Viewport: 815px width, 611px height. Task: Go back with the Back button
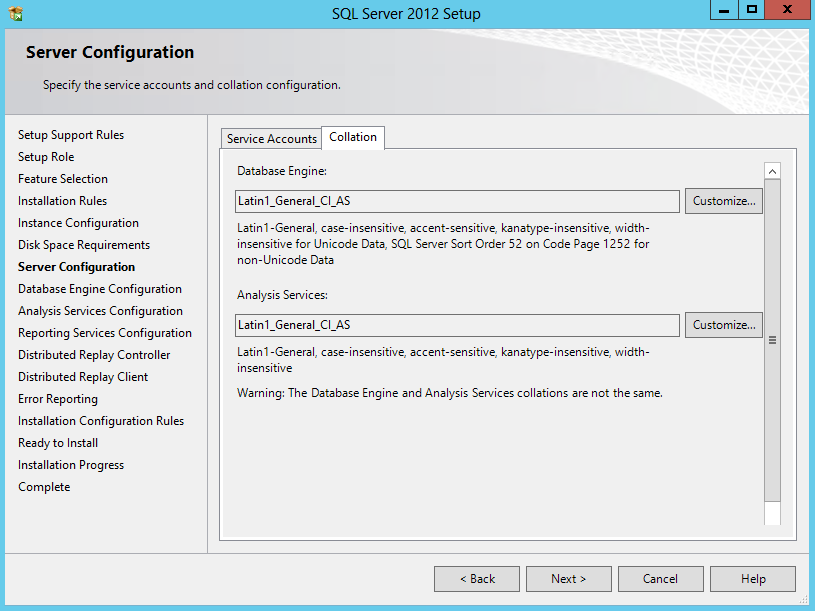pyautogui.click(x=477, y=579)
